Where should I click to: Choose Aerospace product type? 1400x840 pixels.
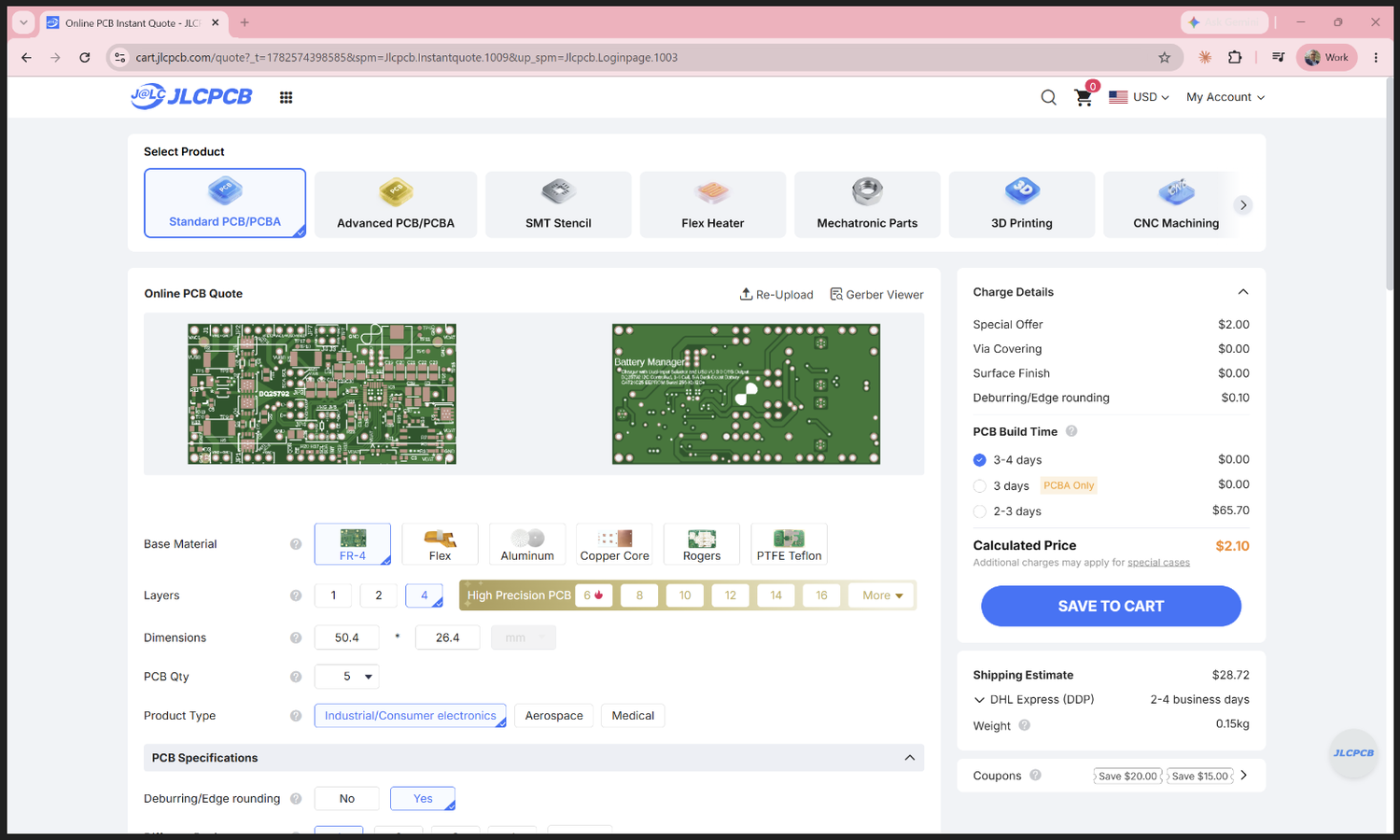point(554,716)
